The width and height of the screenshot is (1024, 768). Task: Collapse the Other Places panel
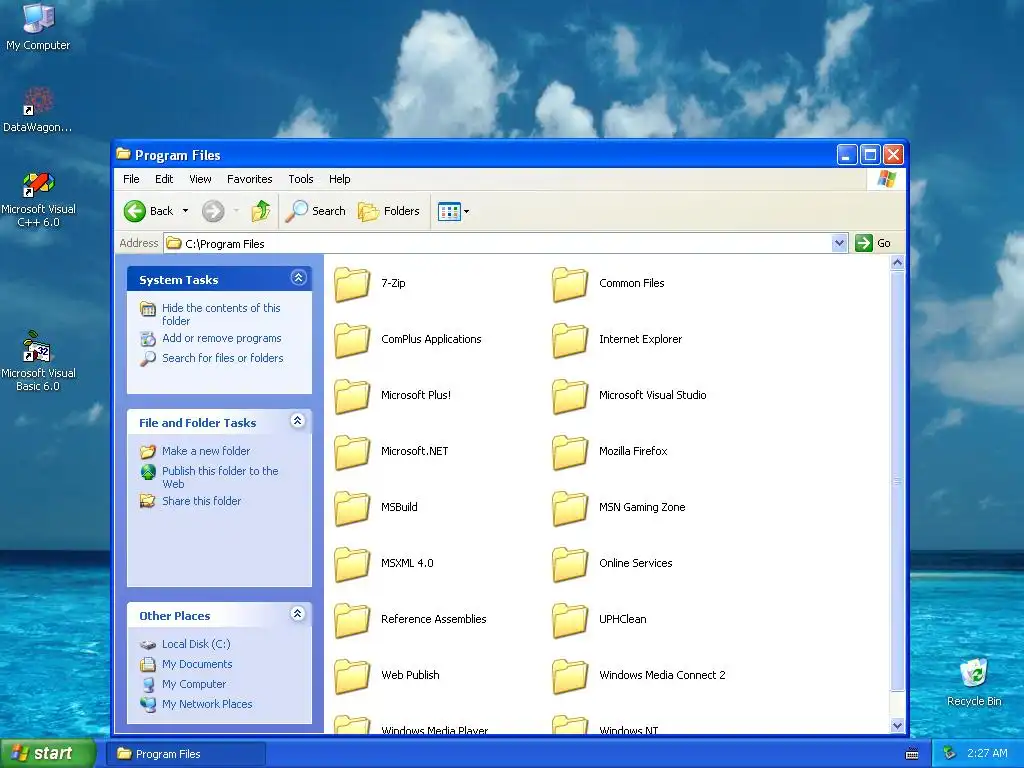pyautogui.click(x=298, y=614)
